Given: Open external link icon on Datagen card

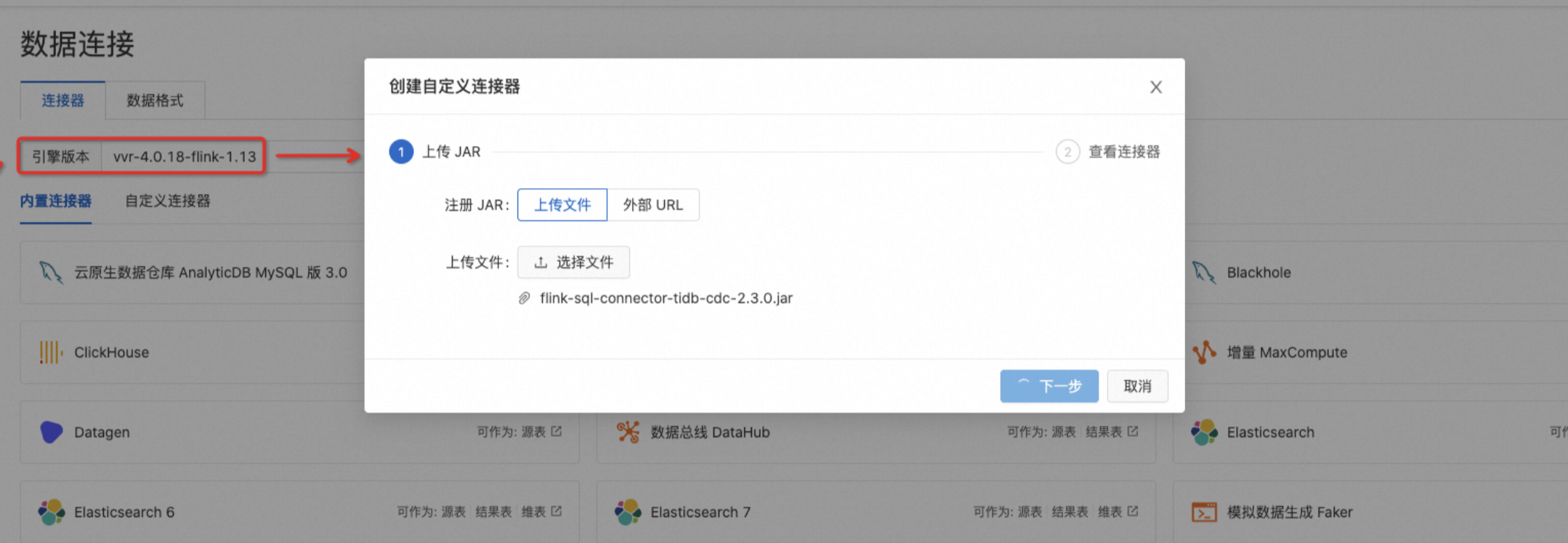Looking at the screenshot, I should coord(557,431).
